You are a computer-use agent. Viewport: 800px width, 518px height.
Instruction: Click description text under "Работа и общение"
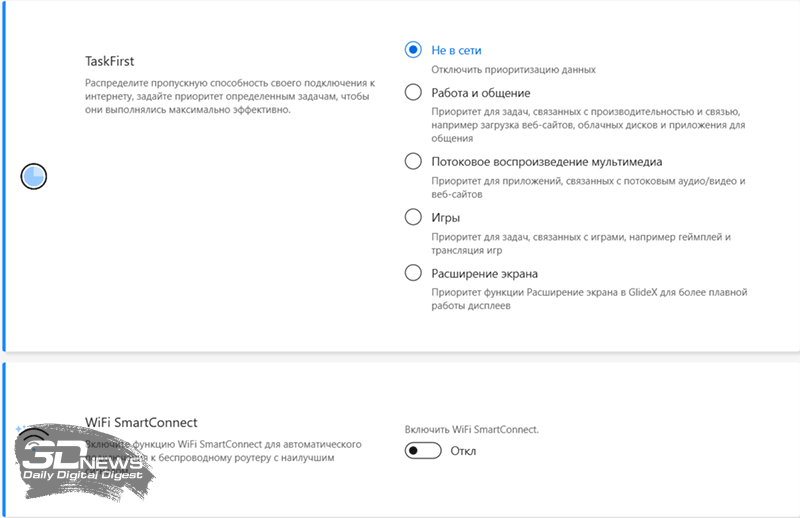point(588,126)
